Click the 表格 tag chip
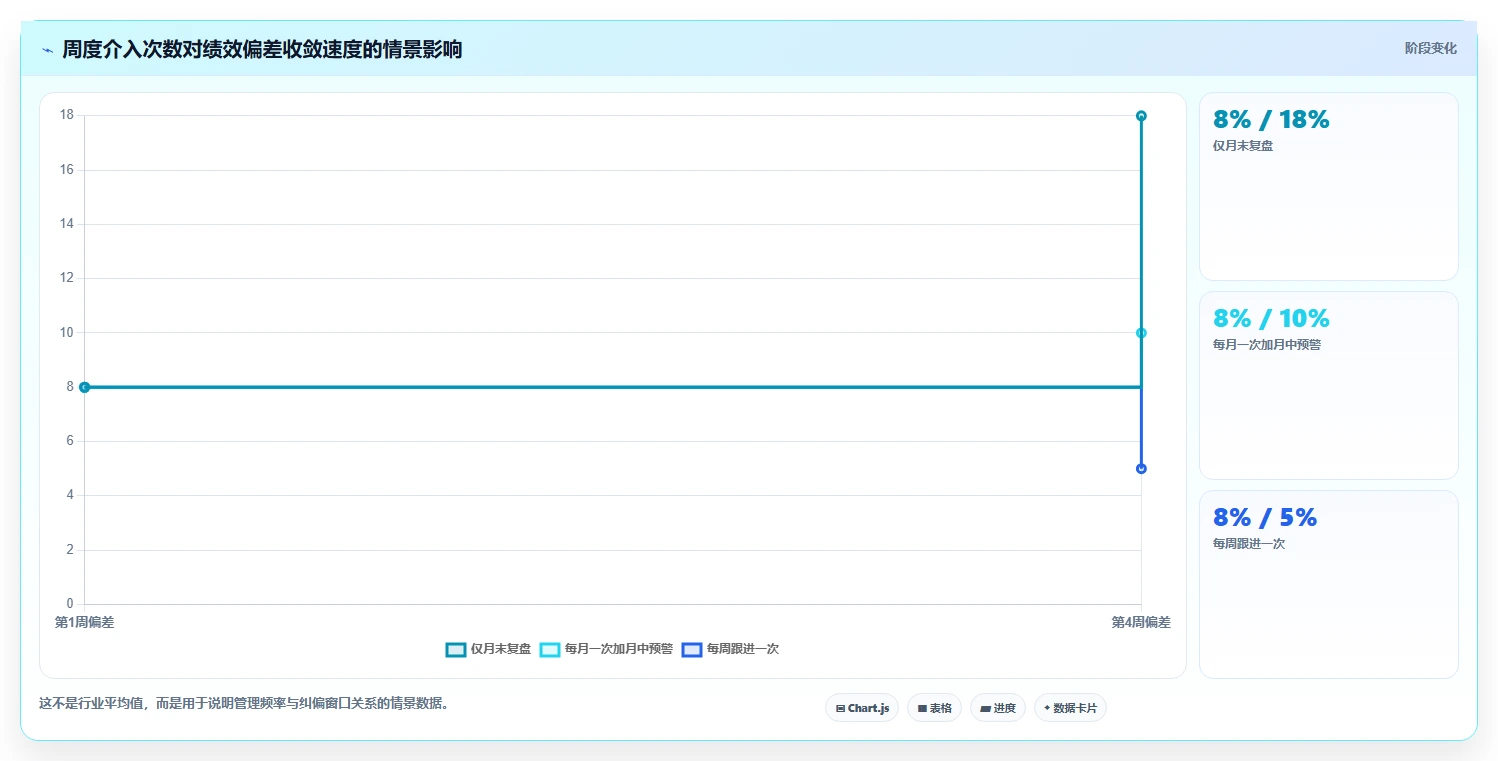Viewport: 1498px width, 761px height. tap(934, 708)
